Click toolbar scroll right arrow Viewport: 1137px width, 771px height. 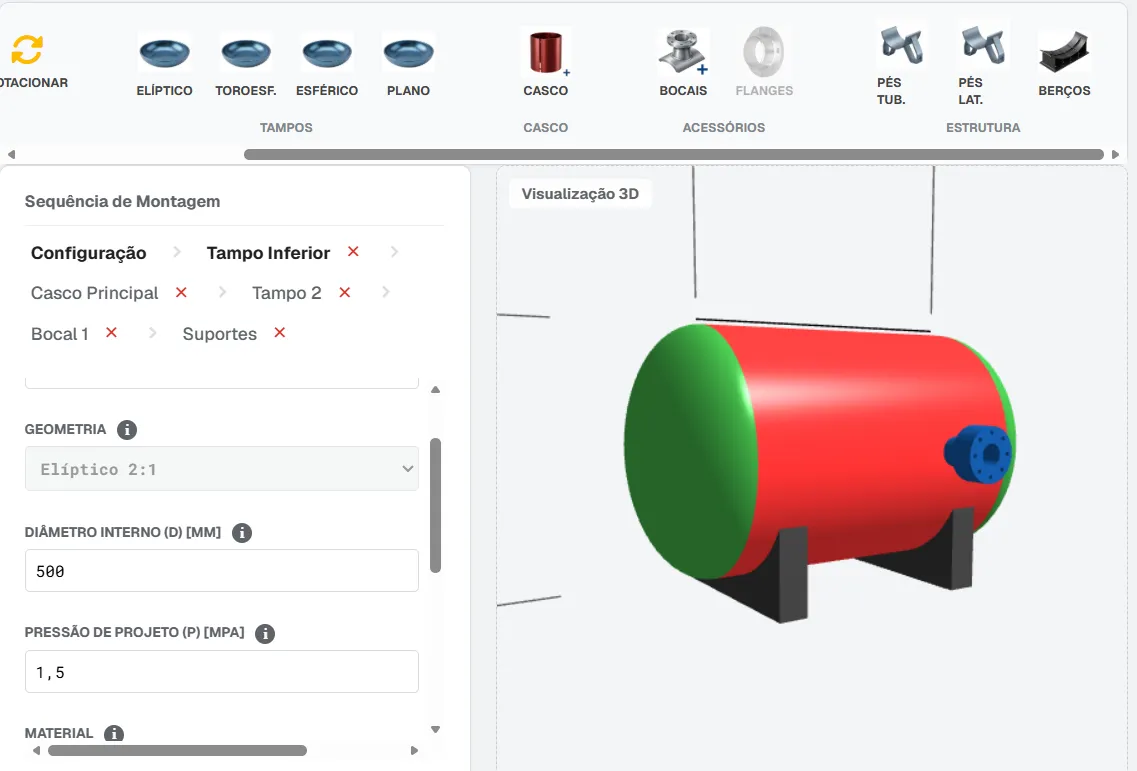(1115, 154)
